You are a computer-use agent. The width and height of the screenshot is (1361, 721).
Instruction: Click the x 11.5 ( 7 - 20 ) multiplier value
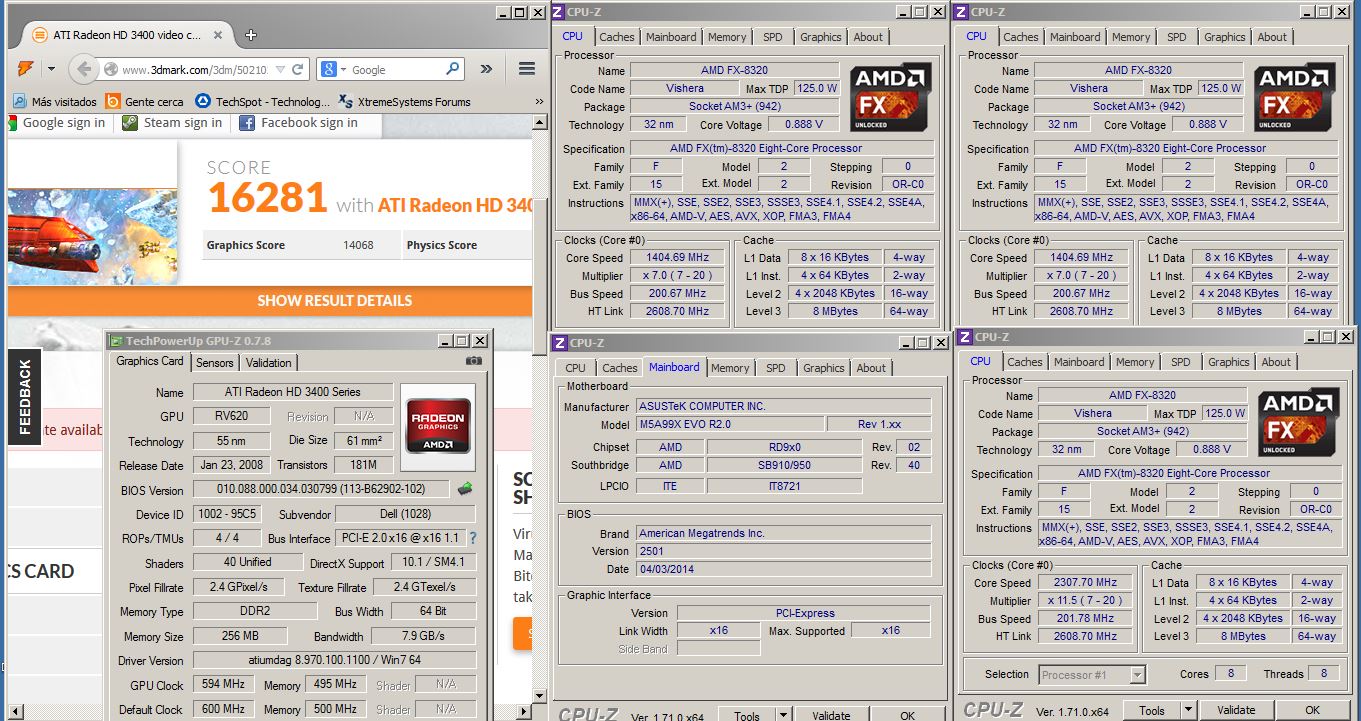pyautogui.click(x=1084, y=601)
